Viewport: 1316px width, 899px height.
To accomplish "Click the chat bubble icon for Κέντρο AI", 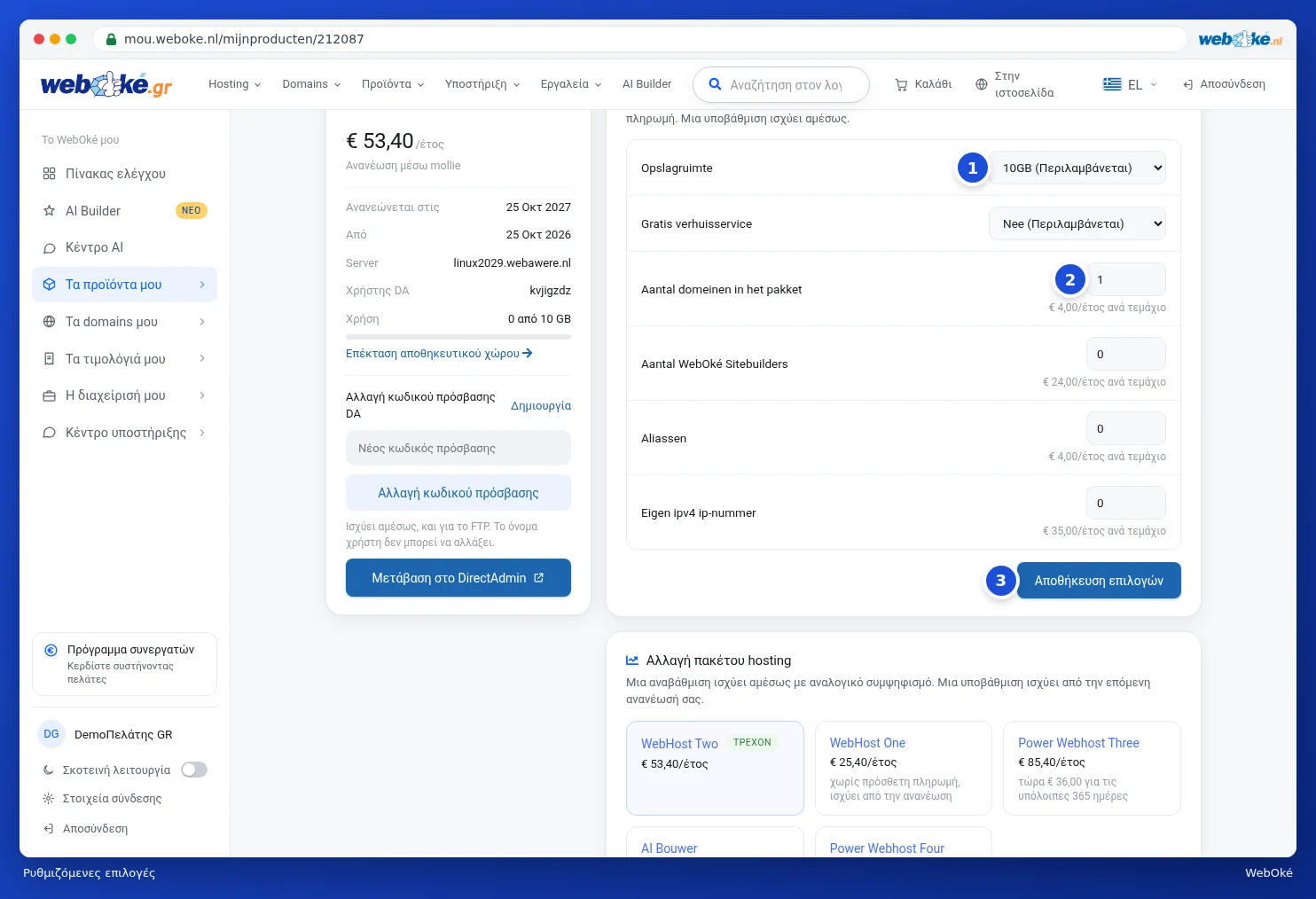I will click(x=50, y=248).
